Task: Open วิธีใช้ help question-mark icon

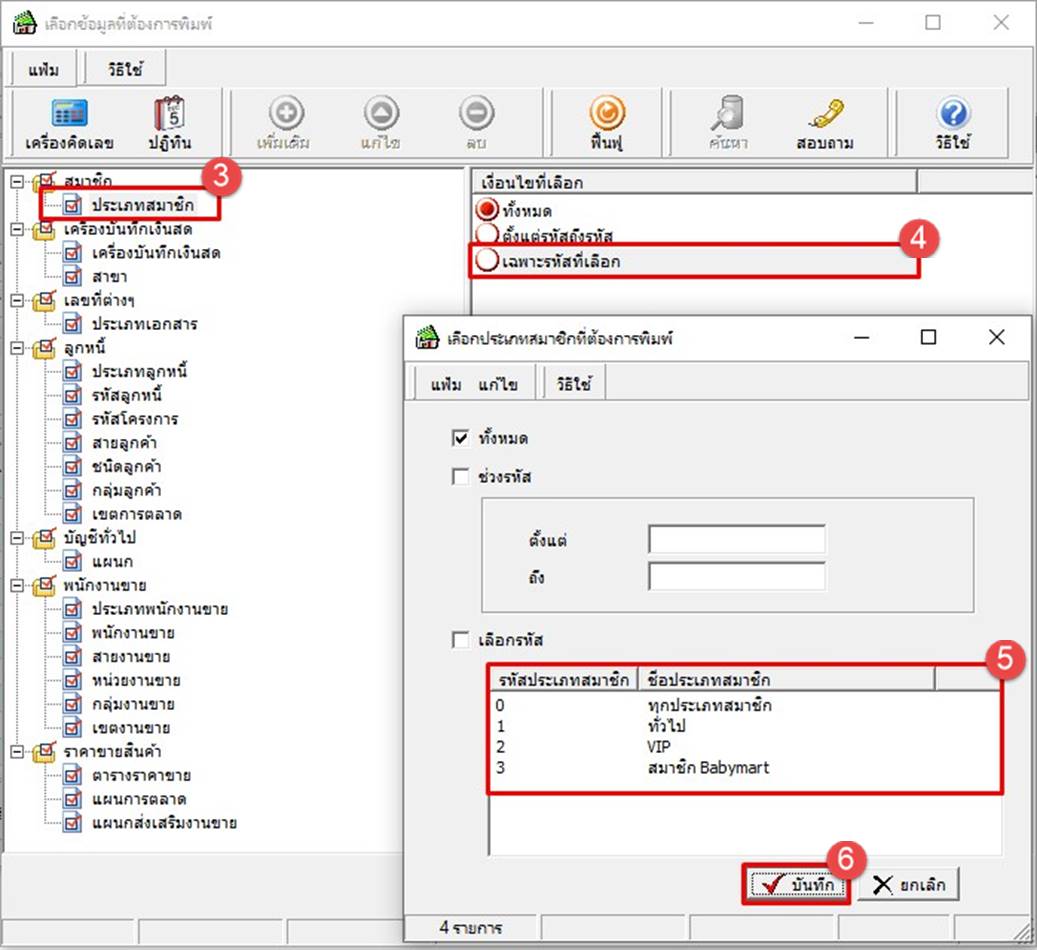Action: [955, 115]
